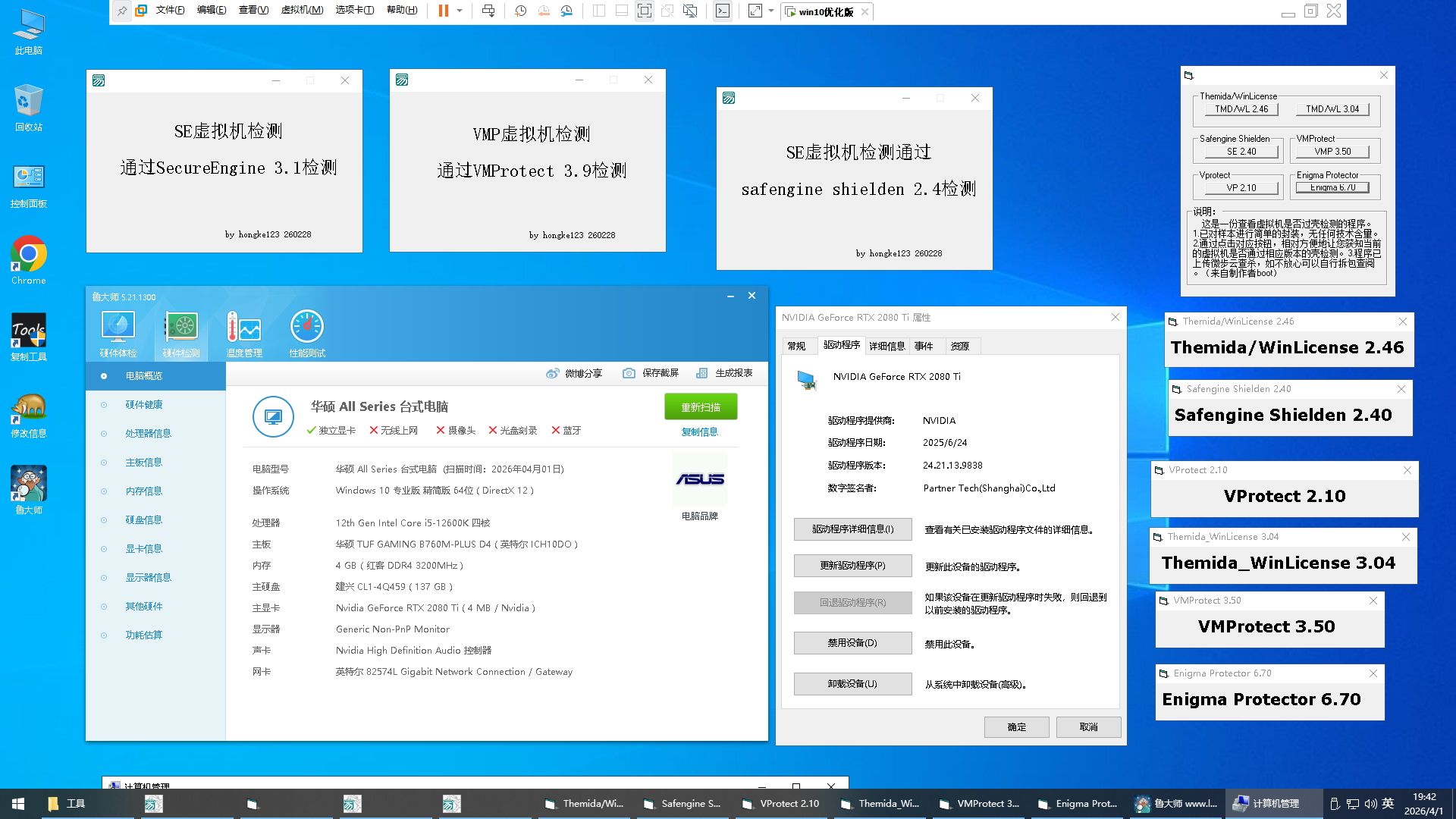
Task: Pause the VM using the pause toolbar icon
Action: coord(442,11)
